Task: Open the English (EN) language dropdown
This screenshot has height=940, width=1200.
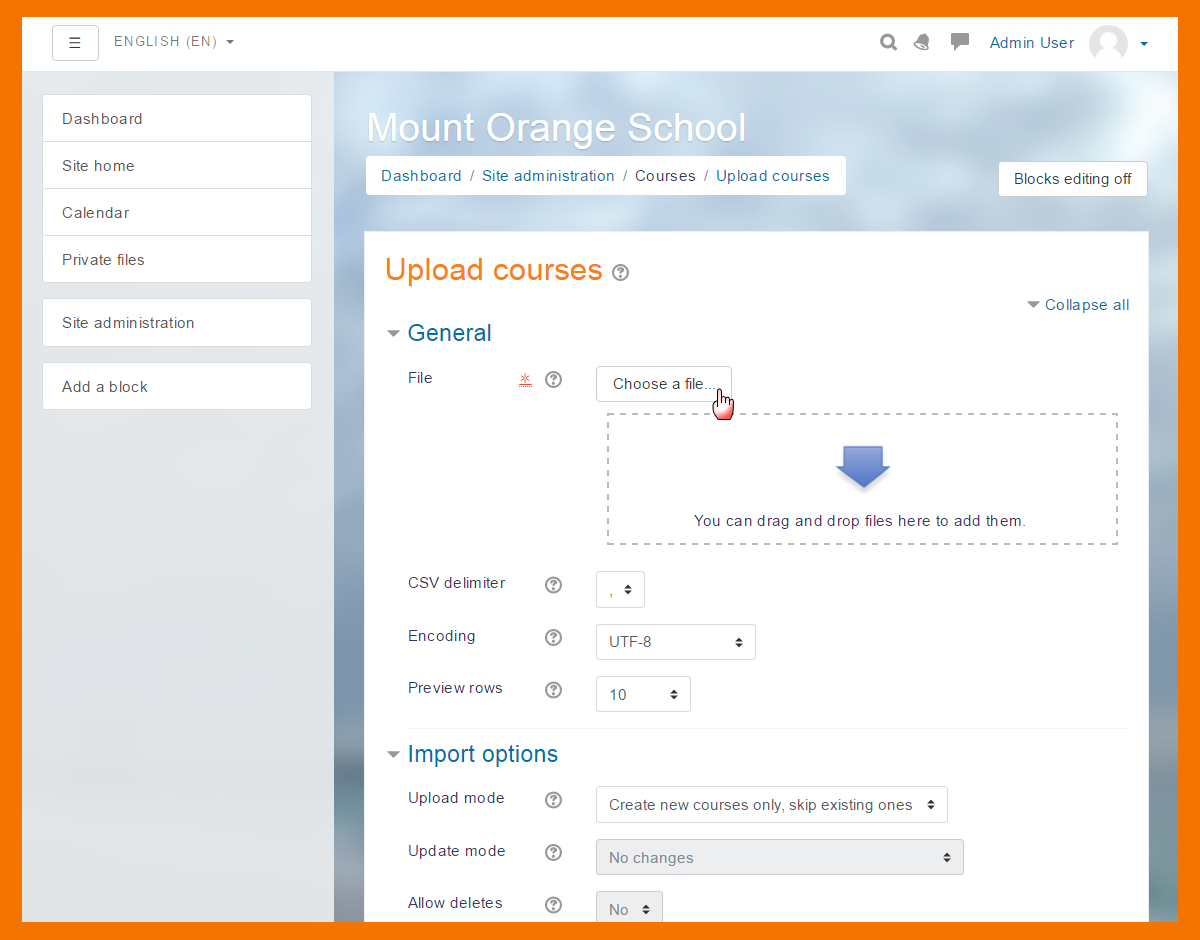Action: click(x=174, y=42)
